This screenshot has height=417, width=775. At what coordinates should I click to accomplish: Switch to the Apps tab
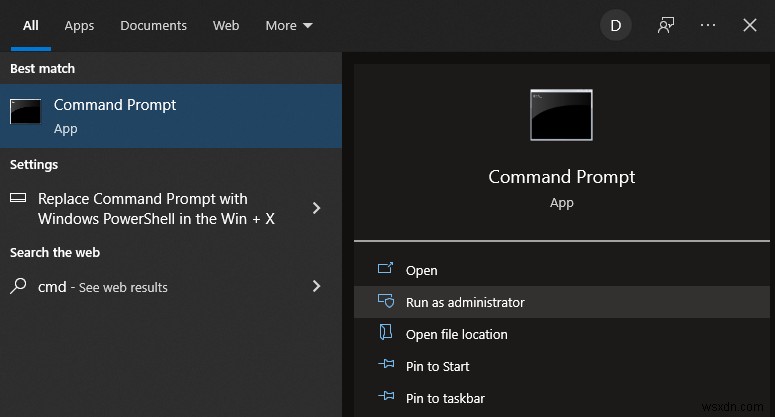click(79, 26)
